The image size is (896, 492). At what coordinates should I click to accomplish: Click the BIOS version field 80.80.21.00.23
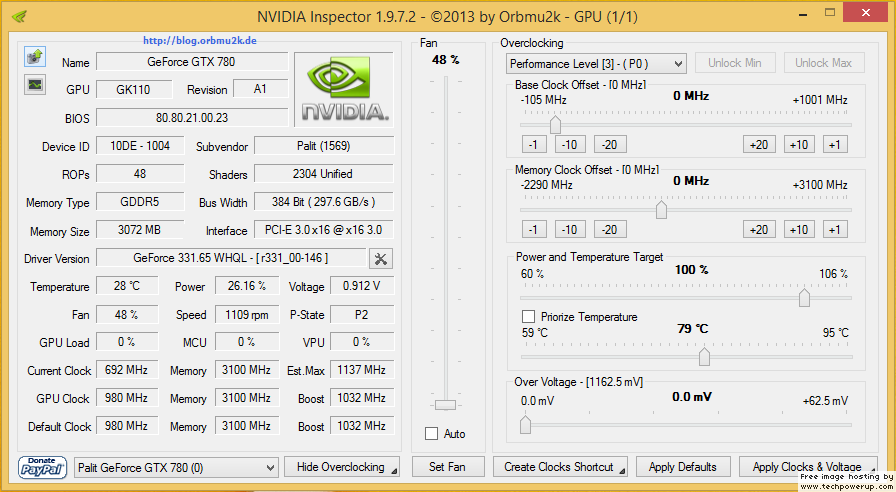coord(191,118)
